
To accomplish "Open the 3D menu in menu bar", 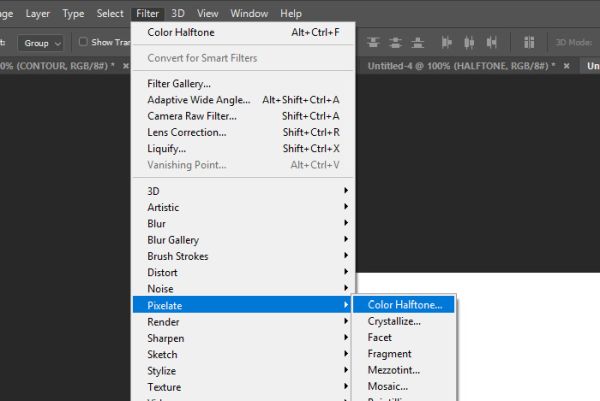I will pyautogui.click(x=178, y=14).
